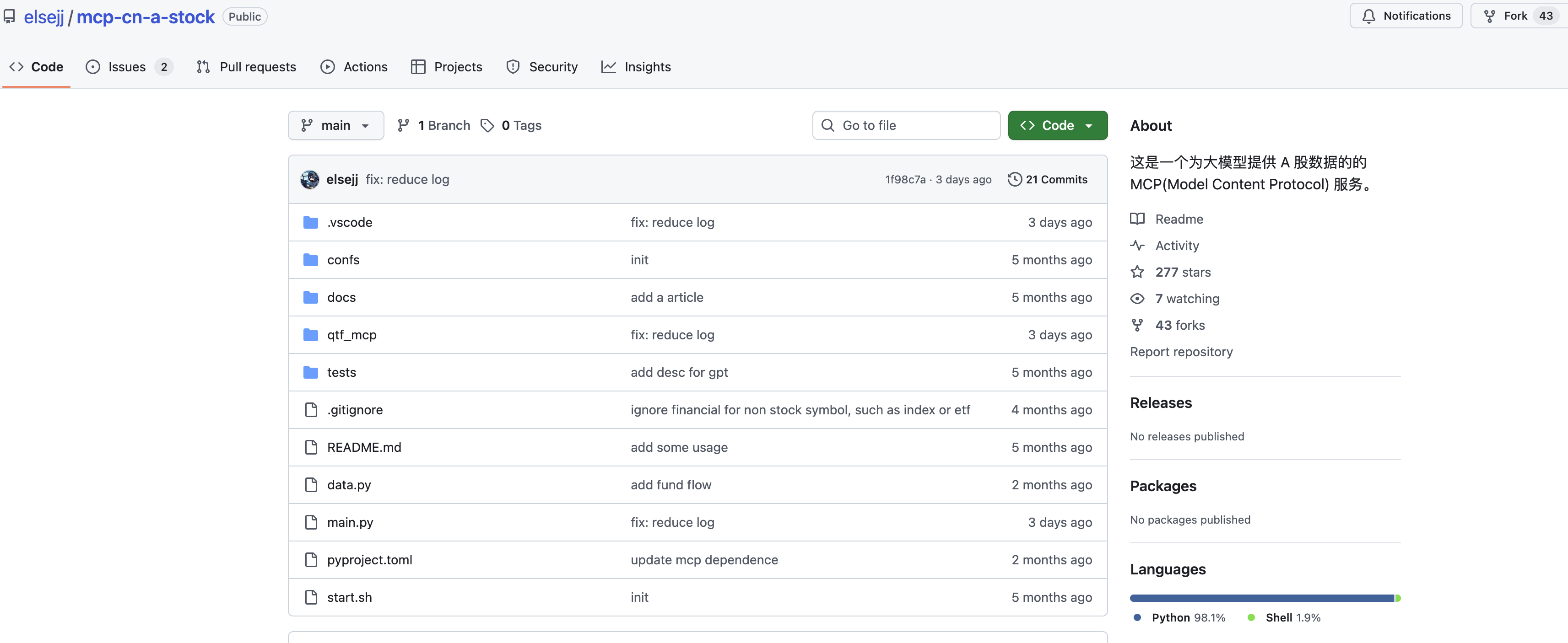Open the .vscode folder icon
The height and width of the screenshot is (643, 1568).
(310, 223)
